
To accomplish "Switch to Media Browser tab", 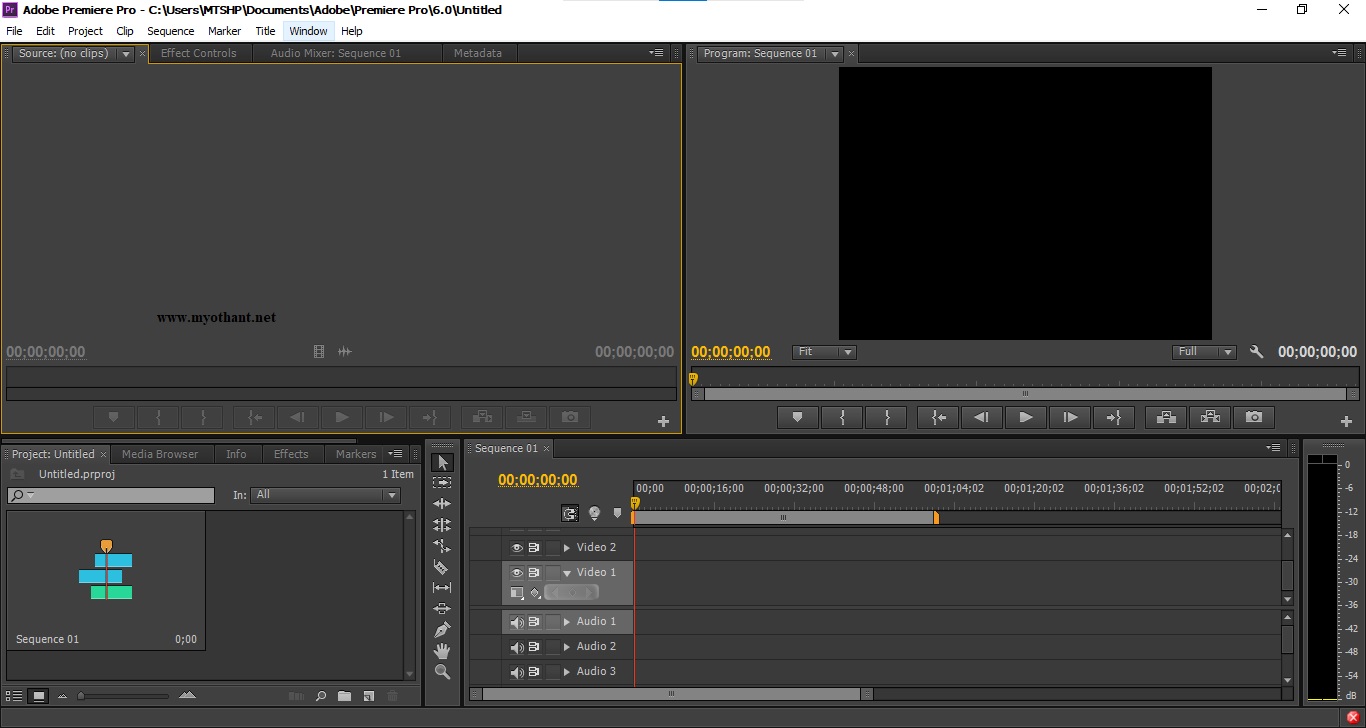I will click(160, 454).
